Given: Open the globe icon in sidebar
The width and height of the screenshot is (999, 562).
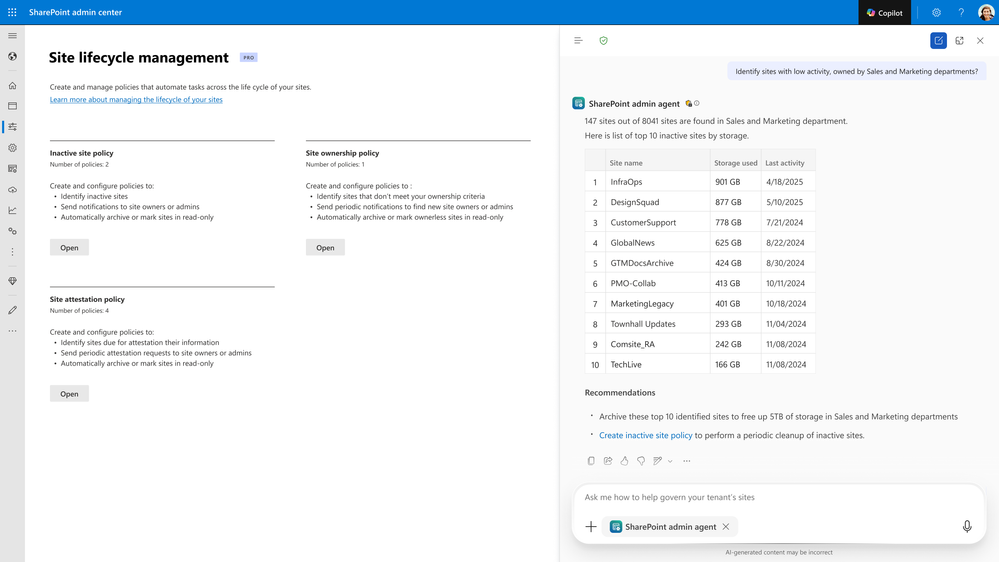Looking at the screenshot, I should 12,57.
